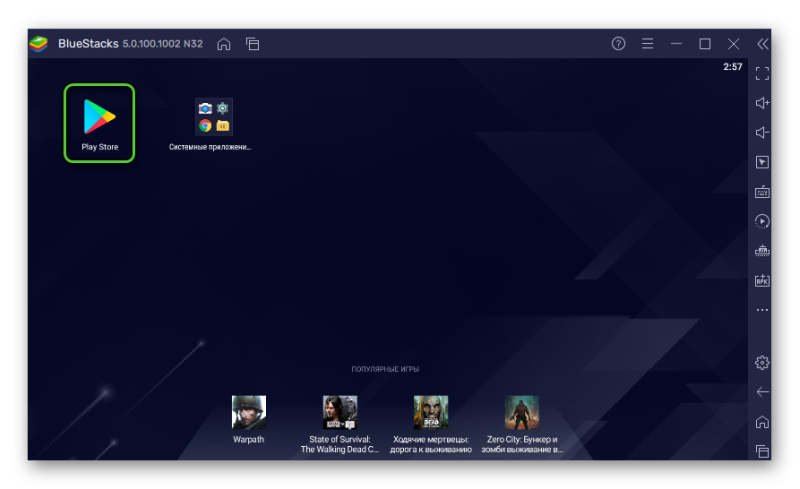Click the Android back arrow
Image resolution: width=800 pixels, height=489 pixels.
click(762, 392)
